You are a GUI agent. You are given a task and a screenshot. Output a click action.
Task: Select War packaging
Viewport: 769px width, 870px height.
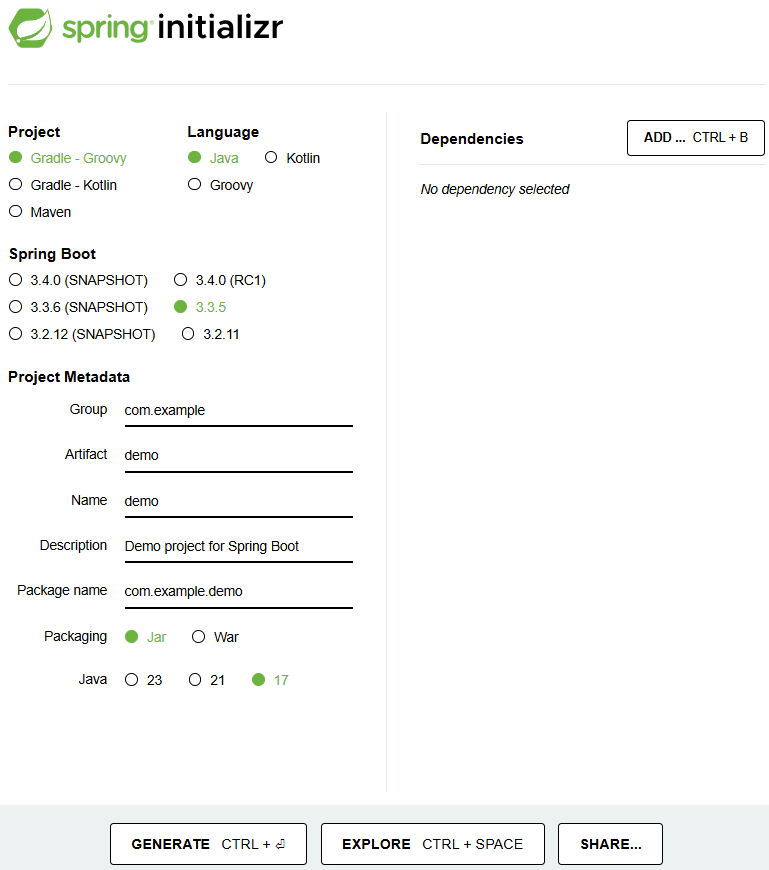(x=215, y=637)
